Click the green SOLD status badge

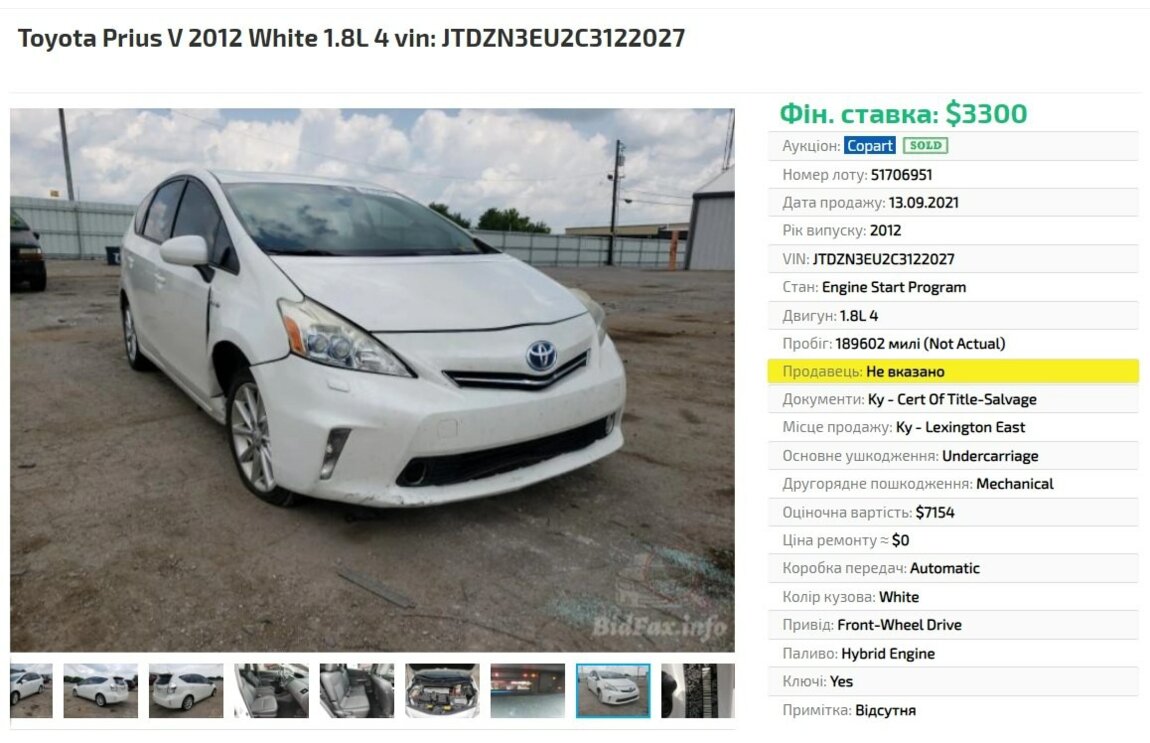[x=925, y=145]
